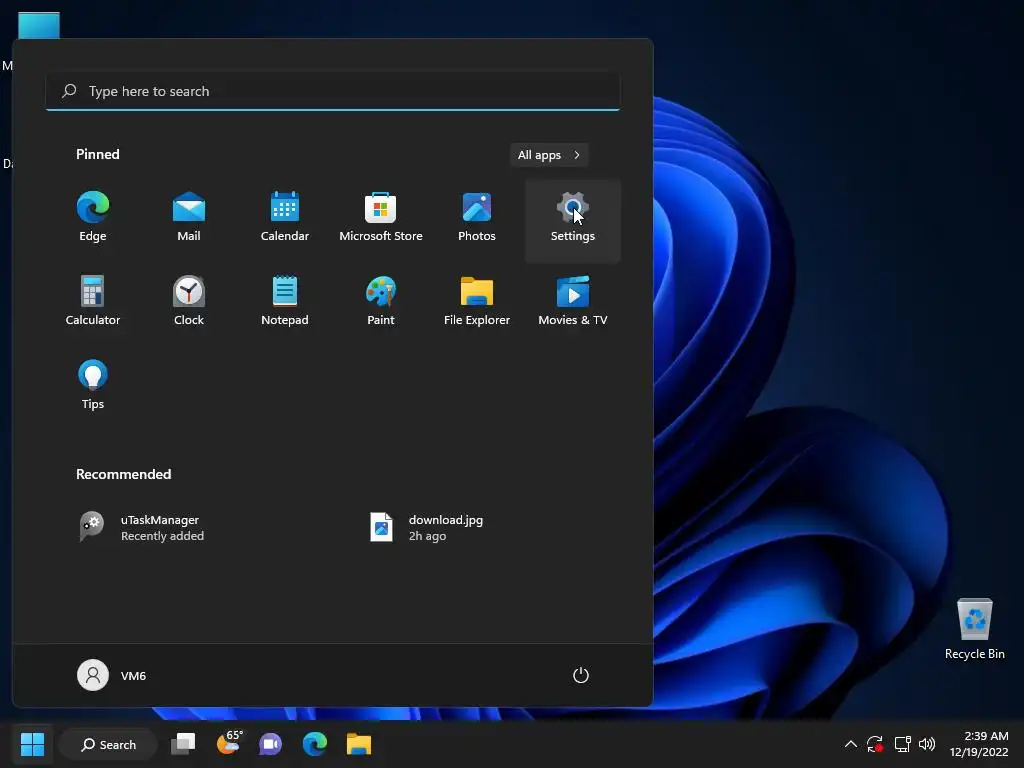1024x768 pixels.
Task: Open the Settings app
Action: pyautogui.click(x=573, y=219)
